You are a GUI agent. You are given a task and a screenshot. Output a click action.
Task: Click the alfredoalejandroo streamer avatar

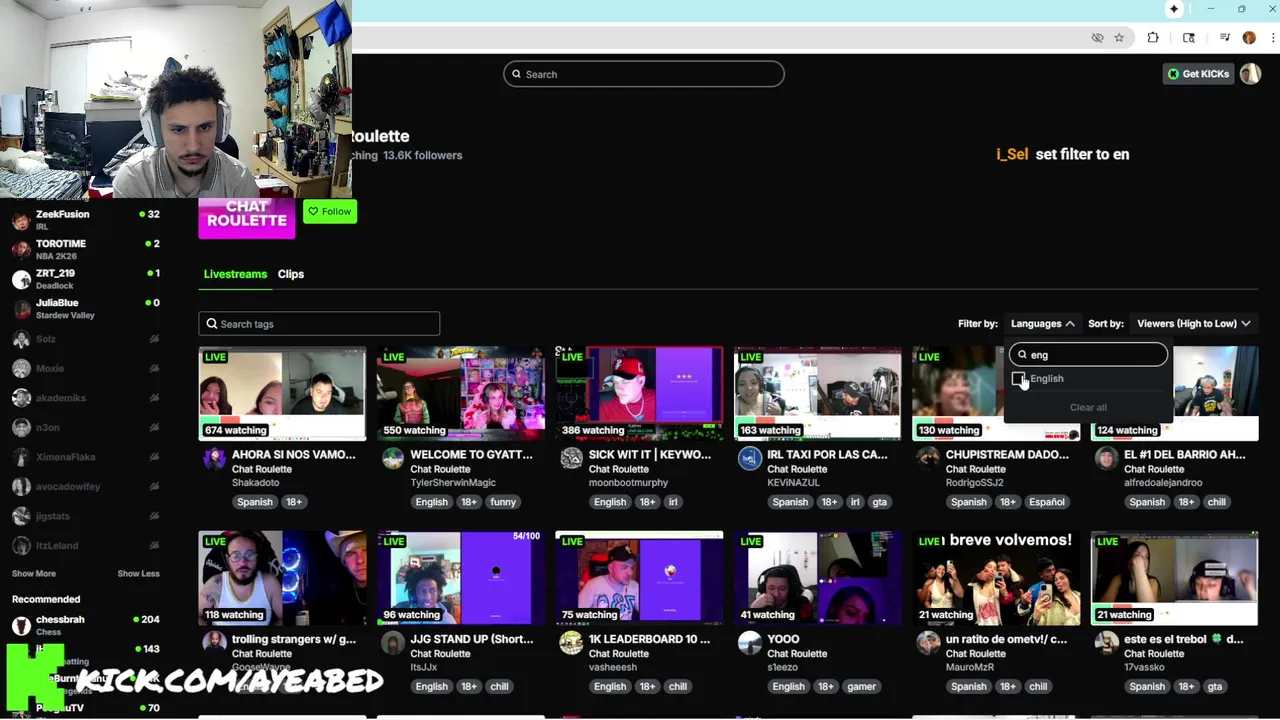point(1107,459)
